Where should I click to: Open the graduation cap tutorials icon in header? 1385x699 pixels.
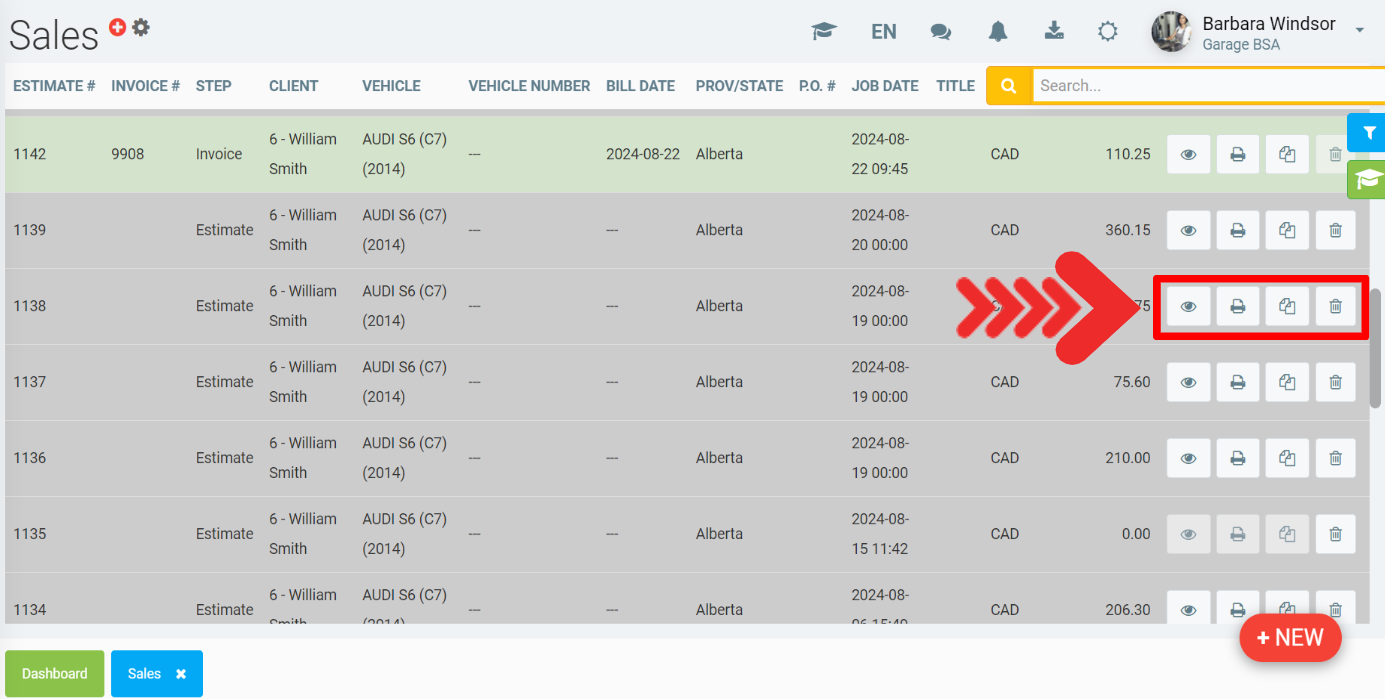click(823, 32)
